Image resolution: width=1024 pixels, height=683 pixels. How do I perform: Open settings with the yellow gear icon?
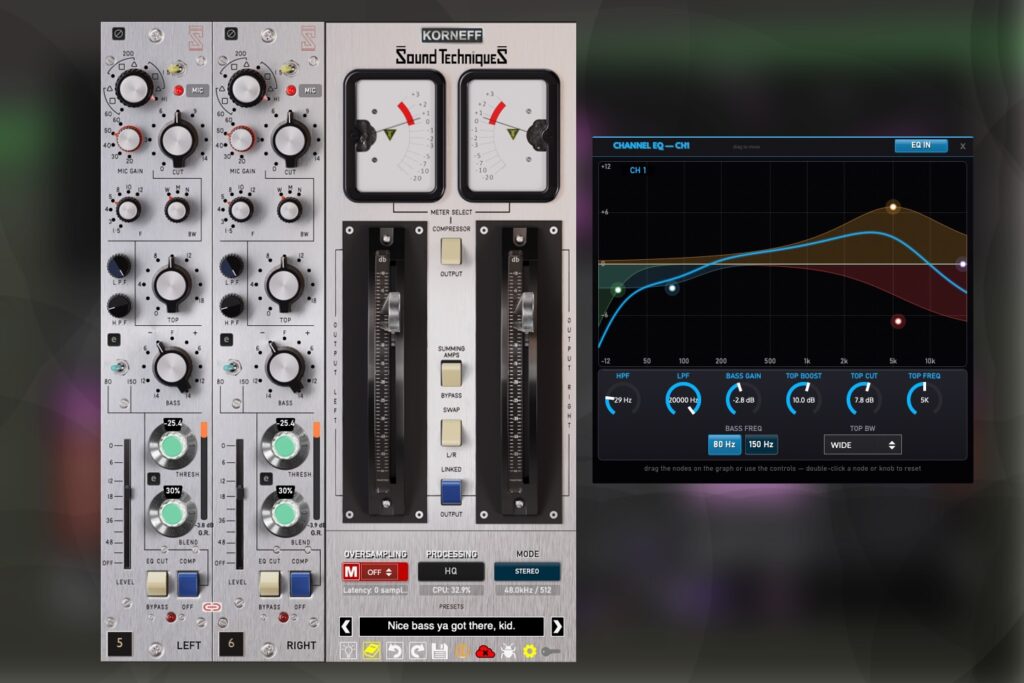(x=530, y=651)
